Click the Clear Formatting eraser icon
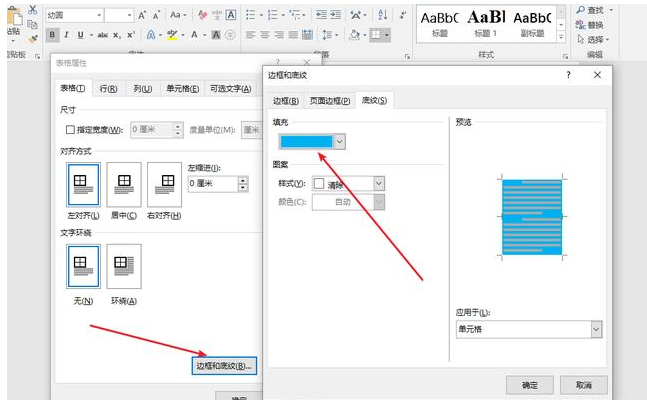Image resolution: width=647 pixels, height=400 pixels. tap(202, 15)
